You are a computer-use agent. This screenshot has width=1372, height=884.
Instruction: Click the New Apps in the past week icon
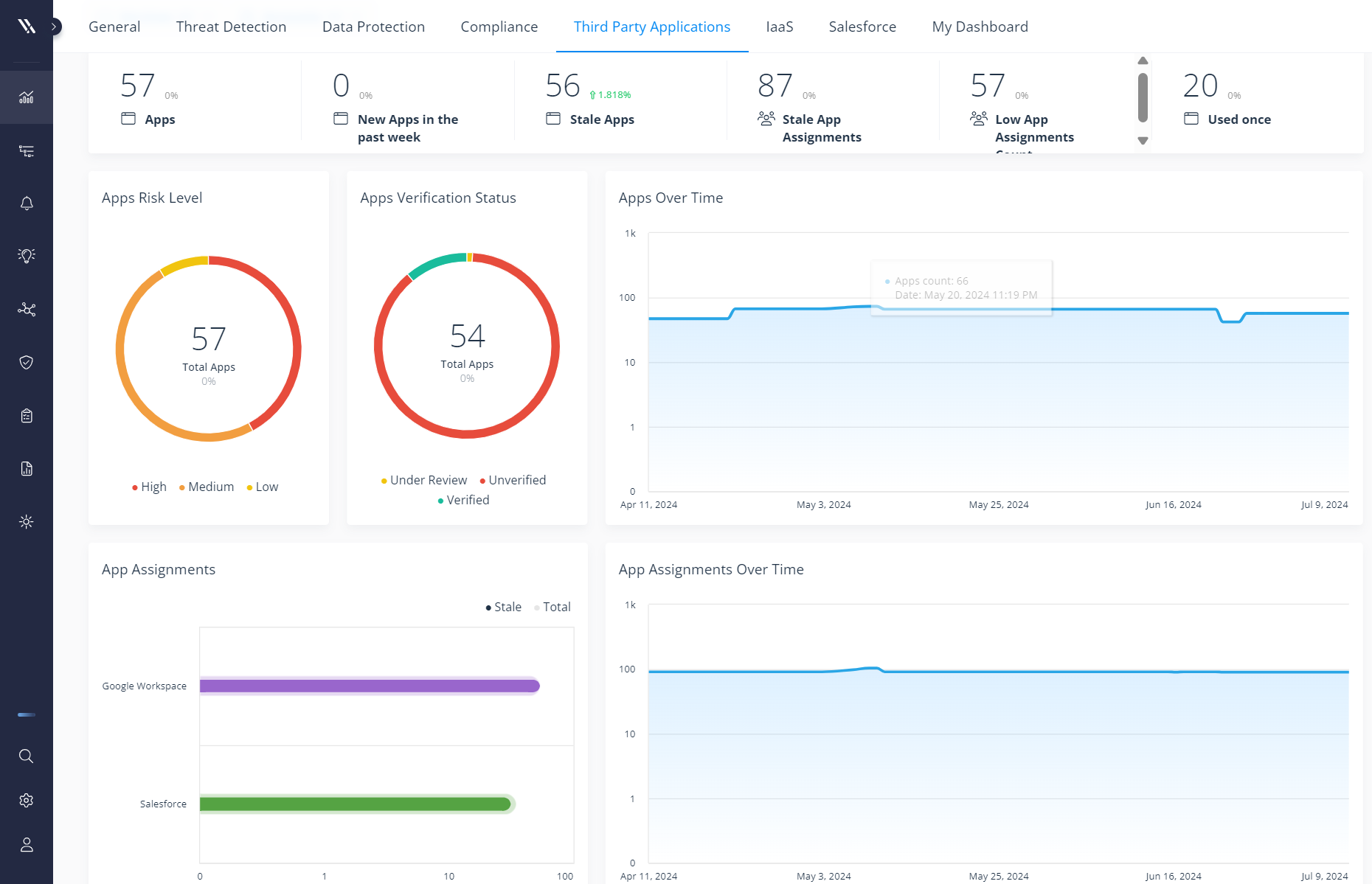[x=341, y=119]
